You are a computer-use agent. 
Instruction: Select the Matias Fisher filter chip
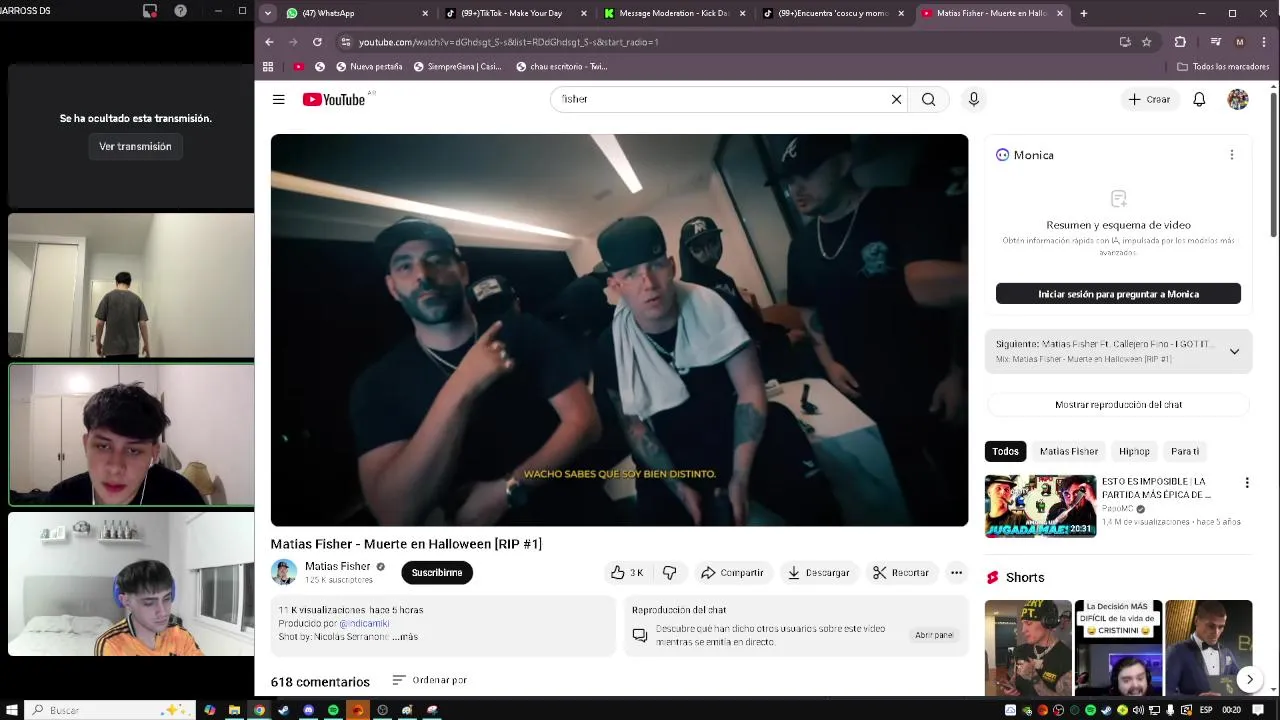[1069, 451]
